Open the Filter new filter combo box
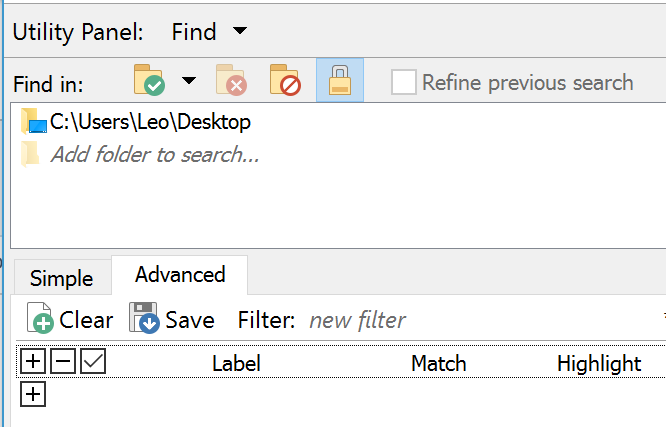666x427 pixels. click(484, 320)
